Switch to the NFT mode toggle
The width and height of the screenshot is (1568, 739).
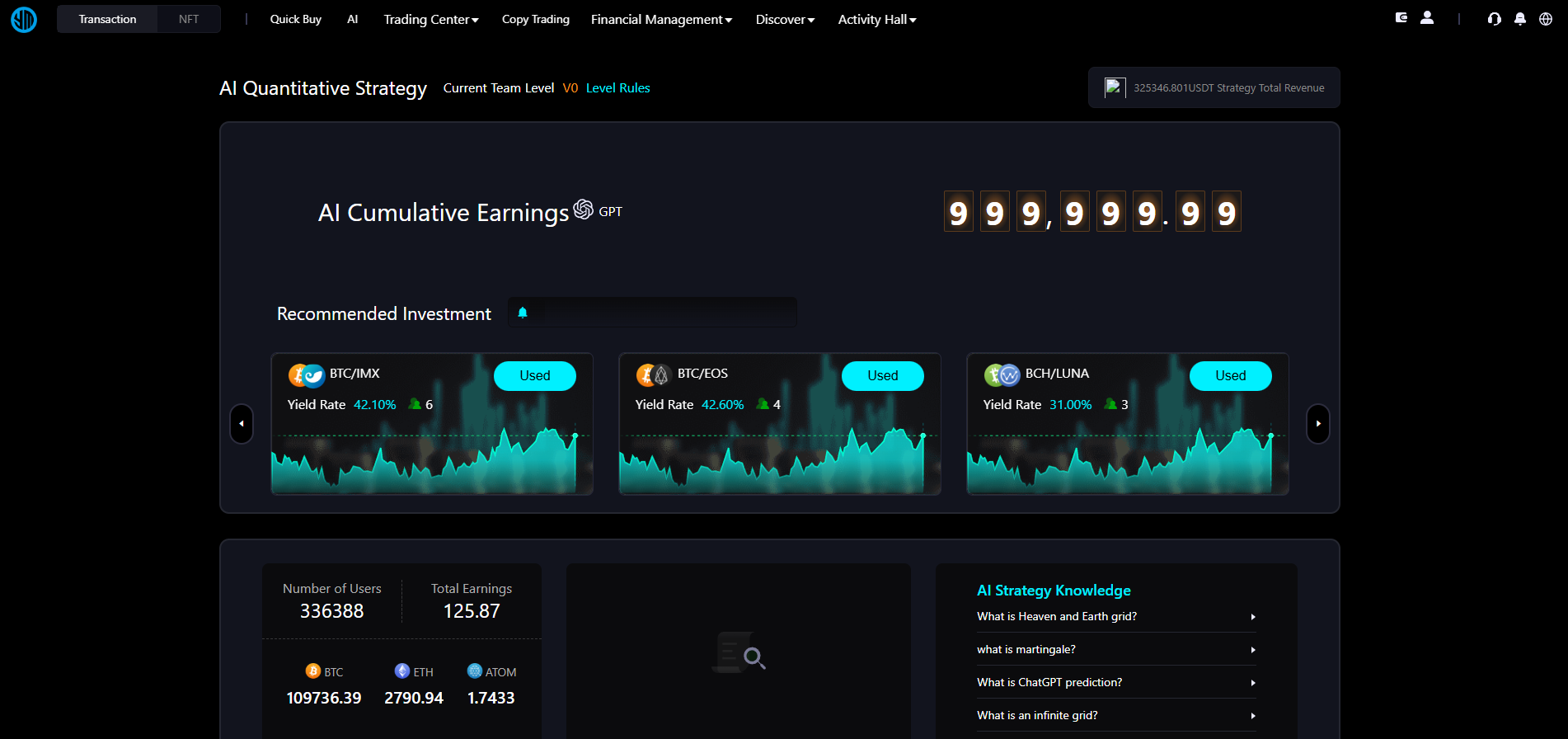tap(189, 19)
